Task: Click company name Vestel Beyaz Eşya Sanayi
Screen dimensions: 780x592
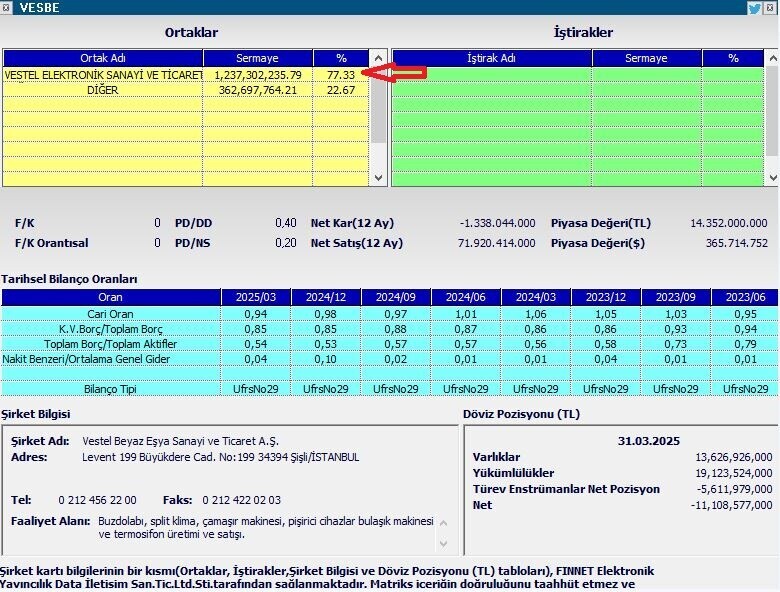Action: pos(181,441)
